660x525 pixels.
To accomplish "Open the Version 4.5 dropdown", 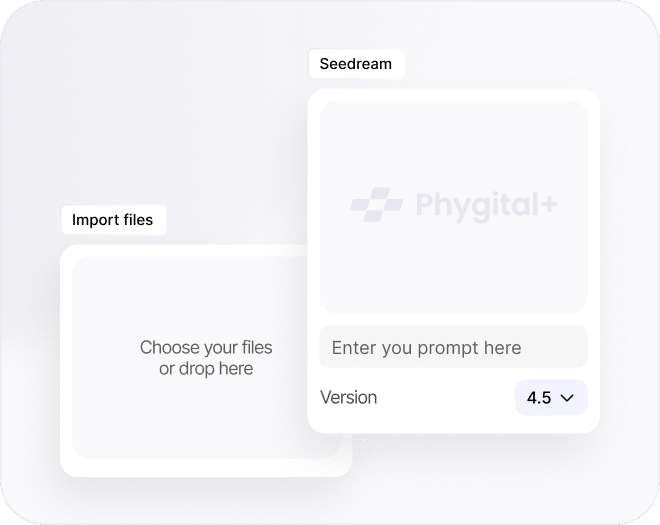I will [x=550, y=397].
